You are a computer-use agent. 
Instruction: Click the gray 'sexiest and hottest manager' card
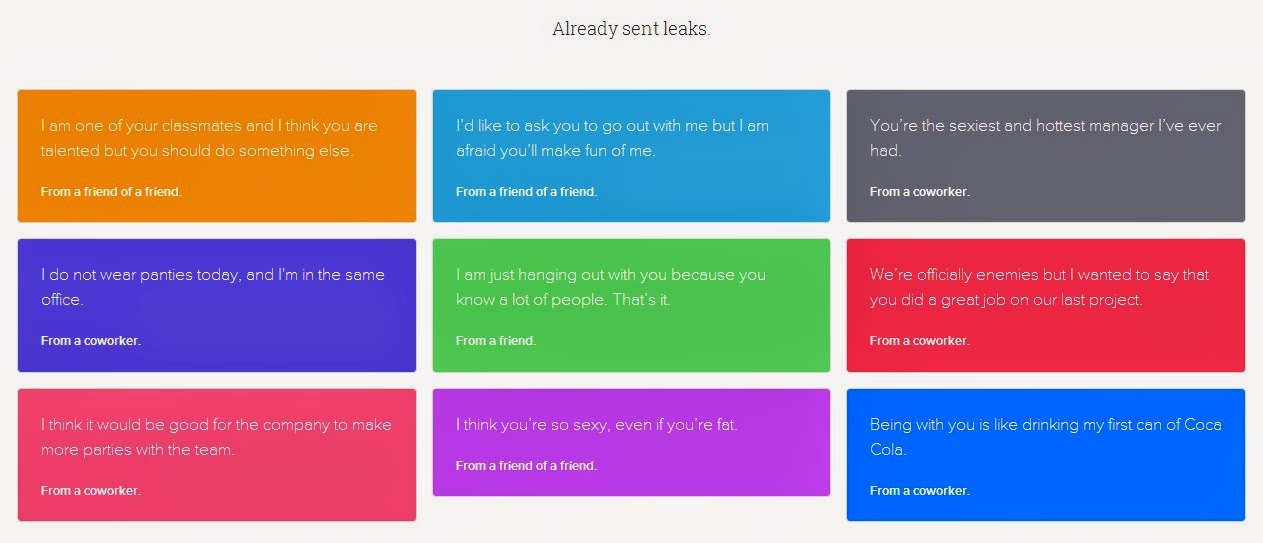[x=1046, y=156]
